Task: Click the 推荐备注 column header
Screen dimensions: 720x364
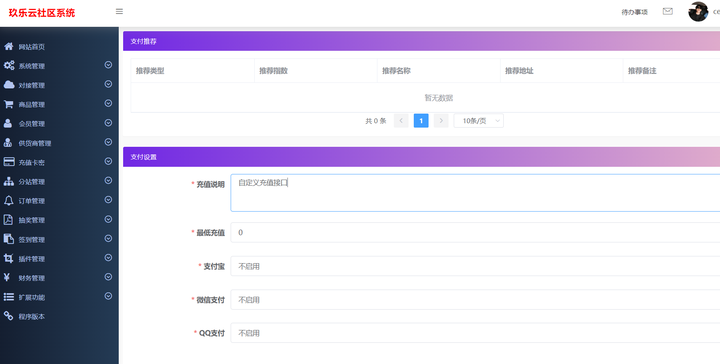Action: (671, 71)
